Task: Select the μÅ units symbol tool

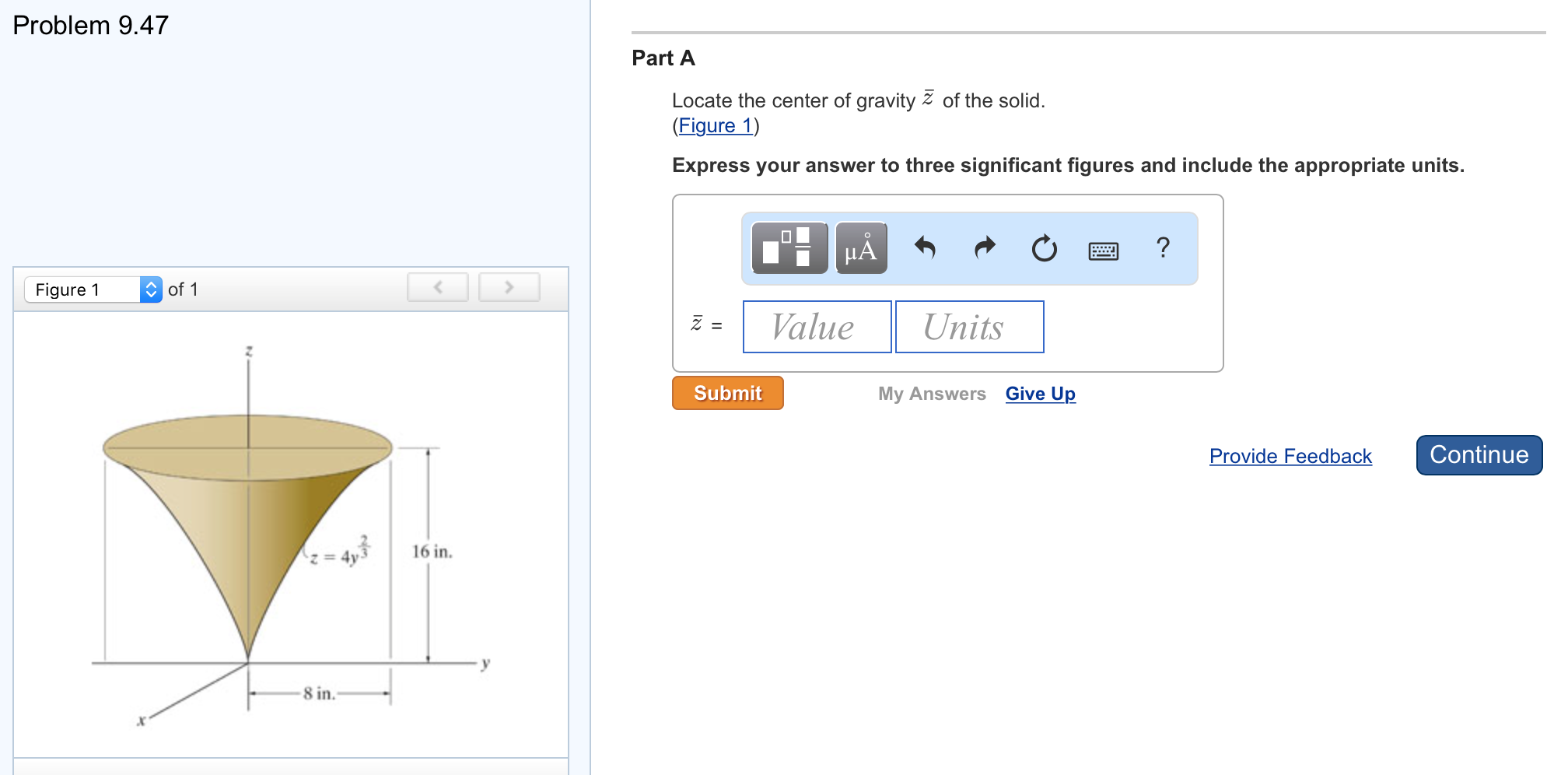Action: pos(859,248)
